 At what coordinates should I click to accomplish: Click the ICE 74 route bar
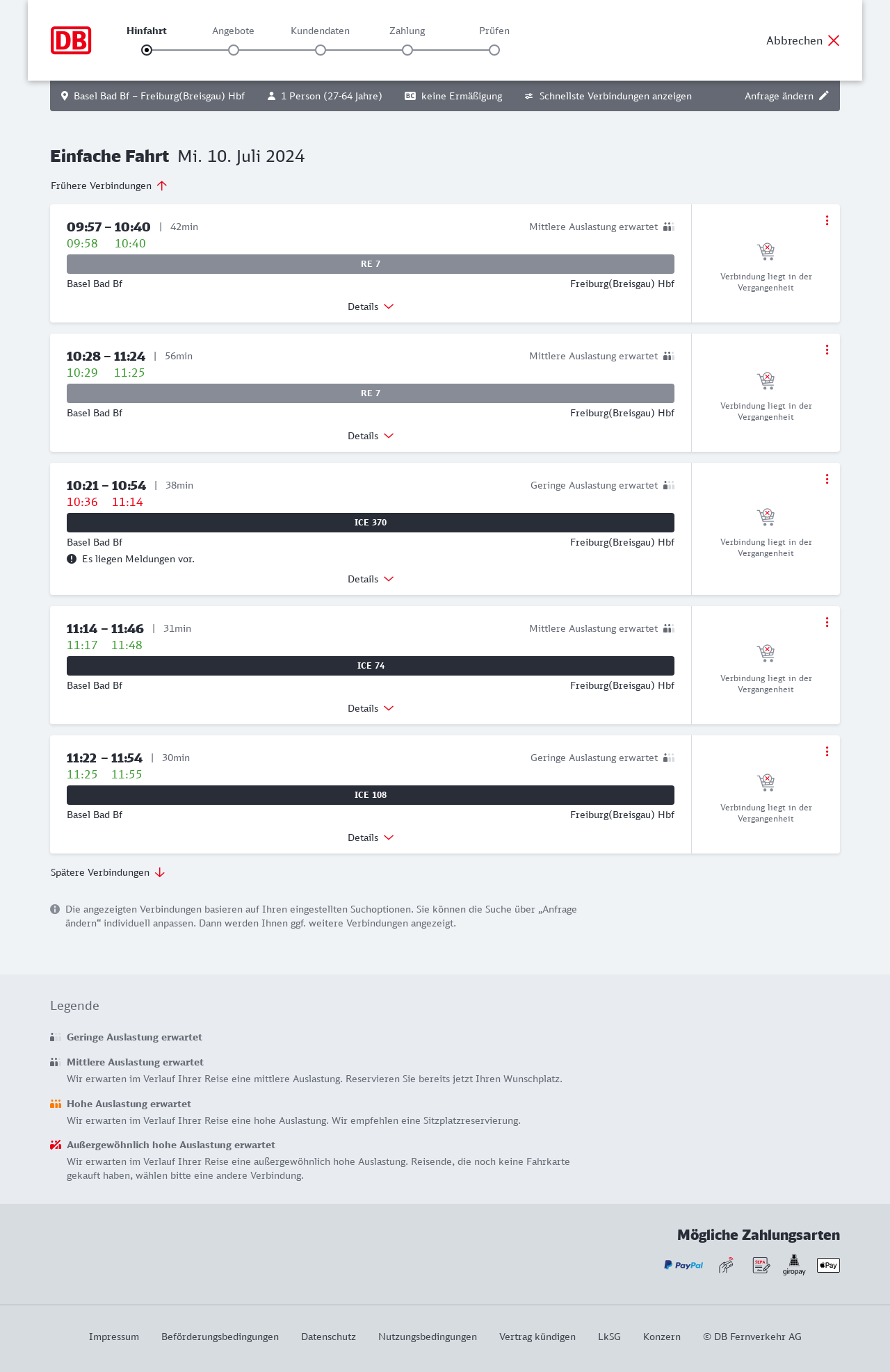(x=371, y=666)
